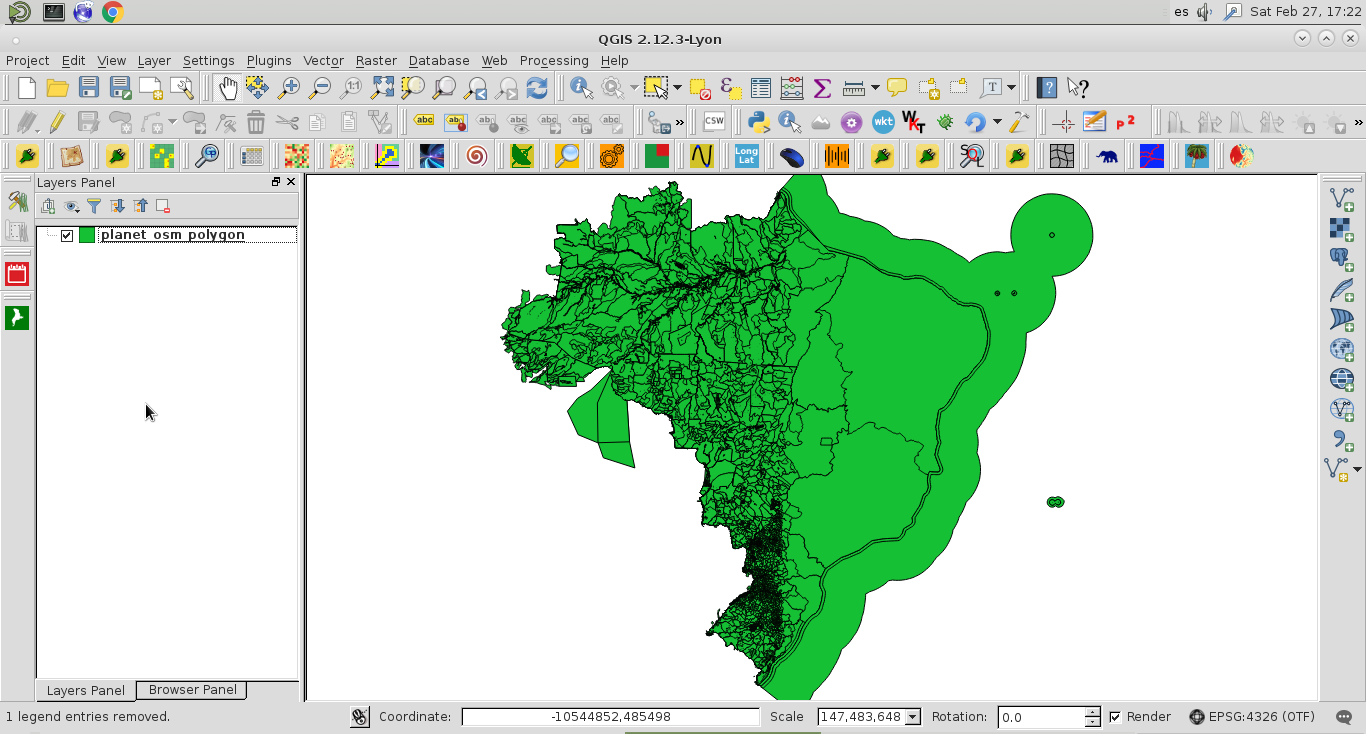Open the Plugins menu
This screenshot has height=734, width=1366.
pos(269,61)
